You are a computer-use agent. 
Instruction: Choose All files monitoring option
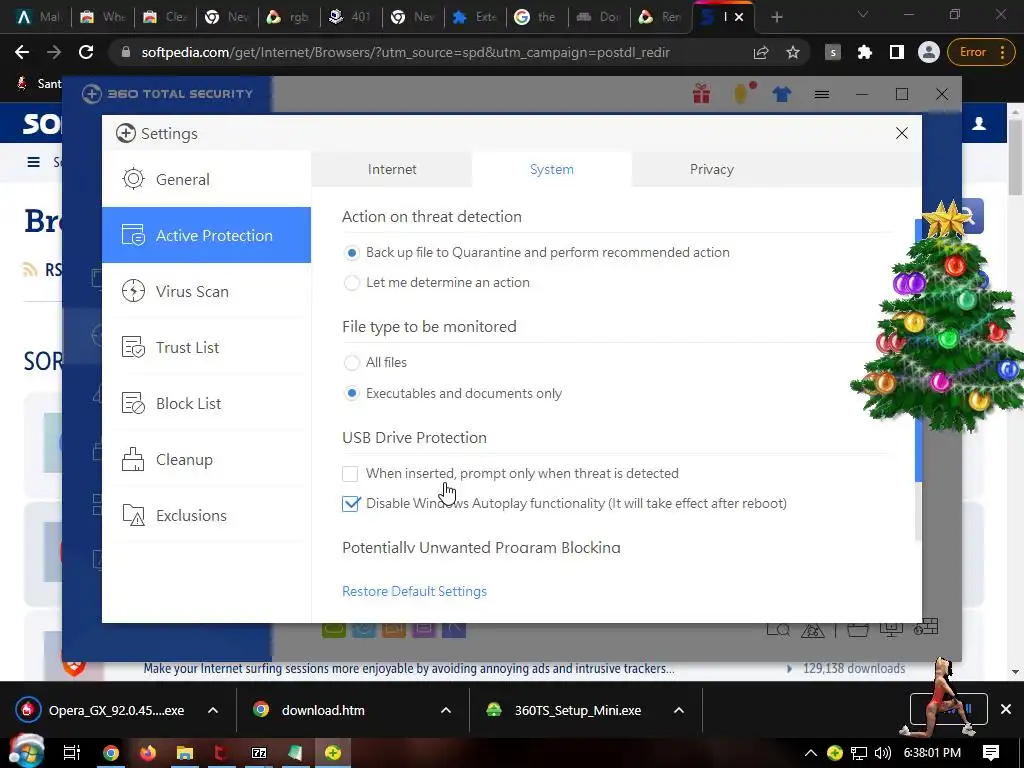click(351, 362)
